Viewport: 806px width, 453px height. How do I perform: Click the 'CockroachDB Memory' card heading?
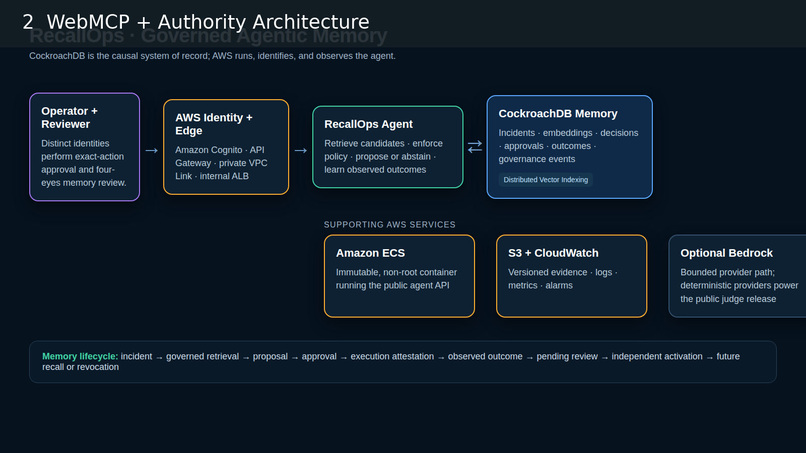(558, 114)
